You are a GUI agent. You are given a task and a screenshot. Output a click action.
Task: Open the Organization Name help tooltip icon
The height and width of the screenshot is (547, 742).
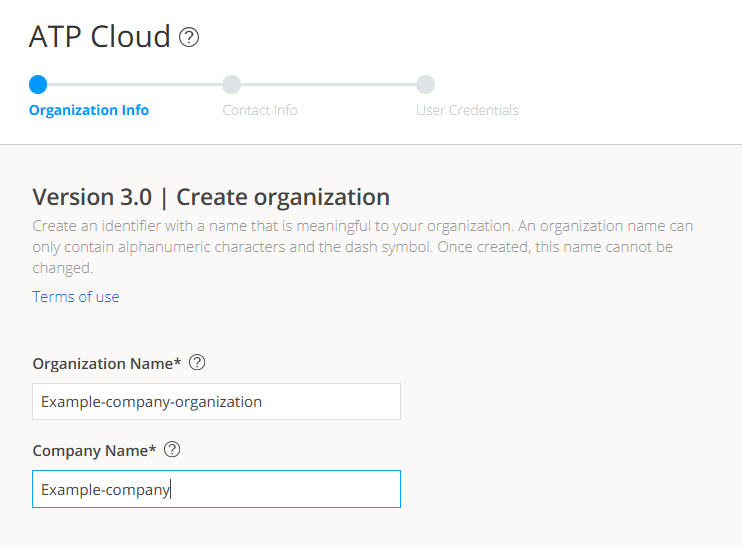click(197, 363)
